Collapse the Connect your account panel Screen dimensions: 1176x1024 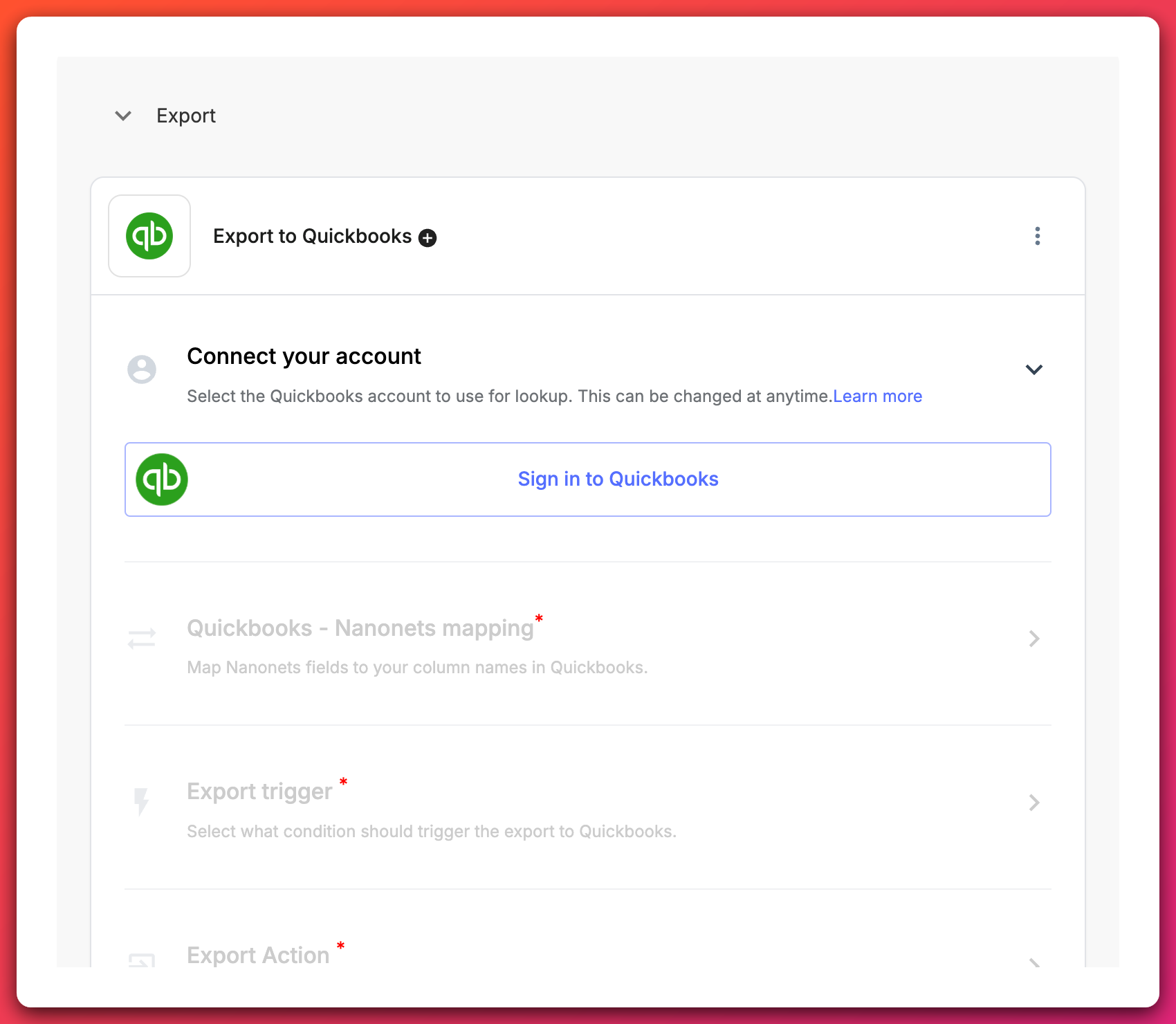click(x=1033, y=369)
